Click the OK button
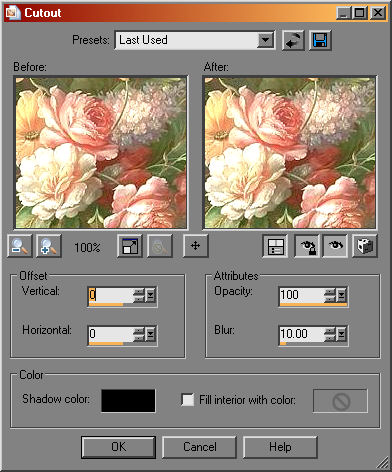This screenshot has width=392, height=472. pos(118,447)
